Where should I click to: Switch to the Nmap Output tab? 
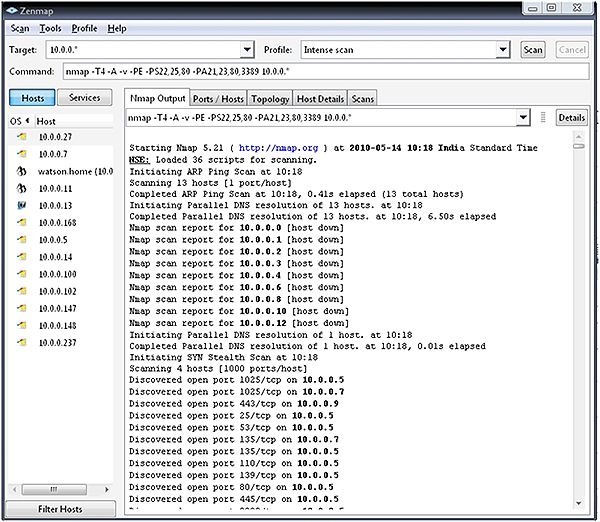pos(157,98)
